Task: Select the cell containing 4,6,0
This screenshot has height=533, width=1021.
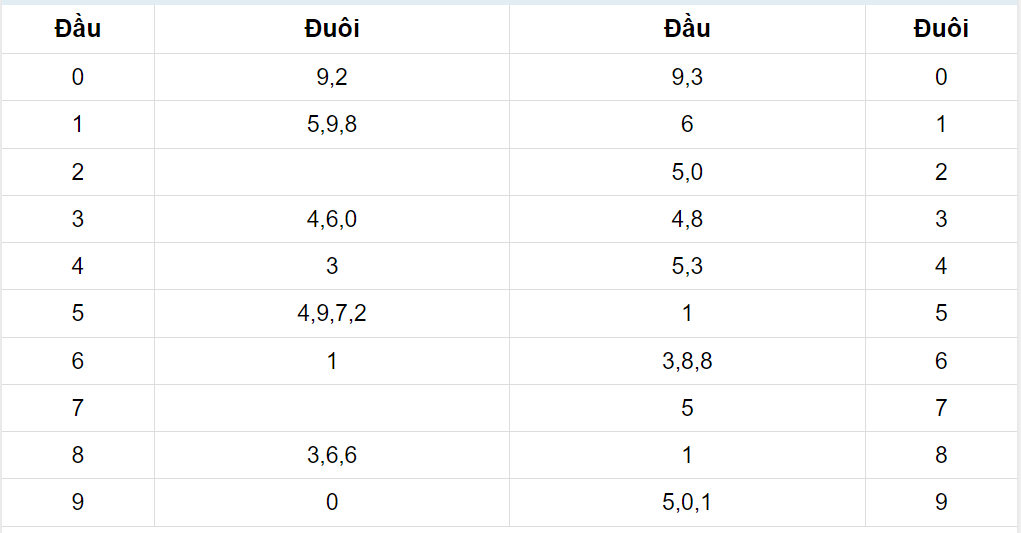Action: 331,219
